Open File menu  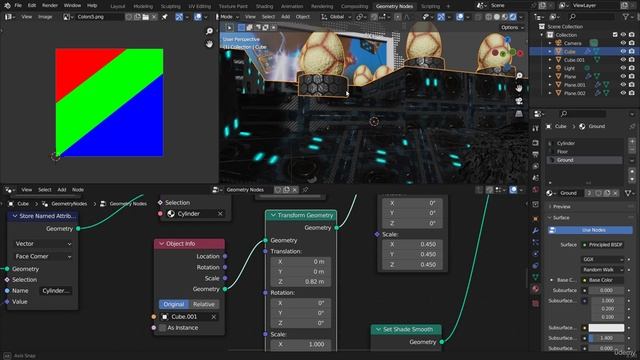[18, 6]
